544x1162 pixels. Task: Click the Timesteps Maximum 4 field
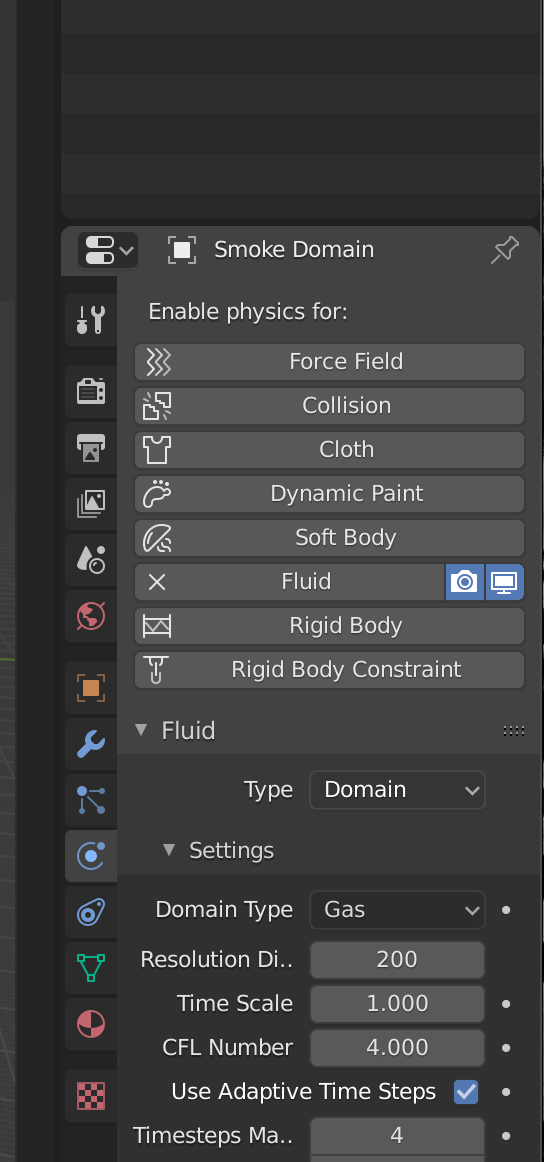pos(397,1136)
